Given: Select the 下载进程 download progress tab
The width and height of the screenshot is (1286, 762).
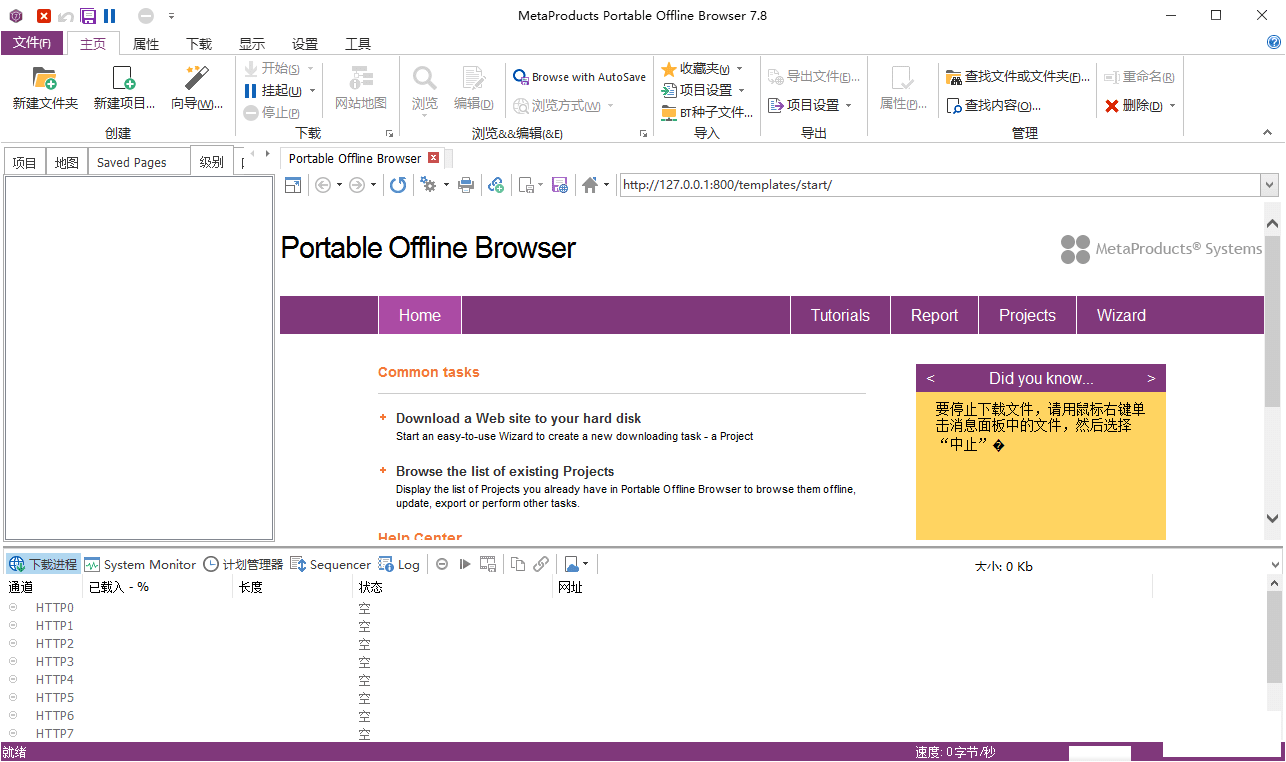Looking at the screenshot, I should click(44, 565).
